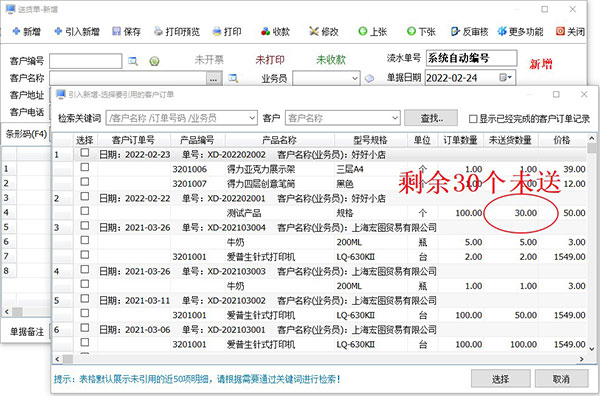Click the 流水单号 input field
This screenshot has height=396, width=600.
(471, 58)
